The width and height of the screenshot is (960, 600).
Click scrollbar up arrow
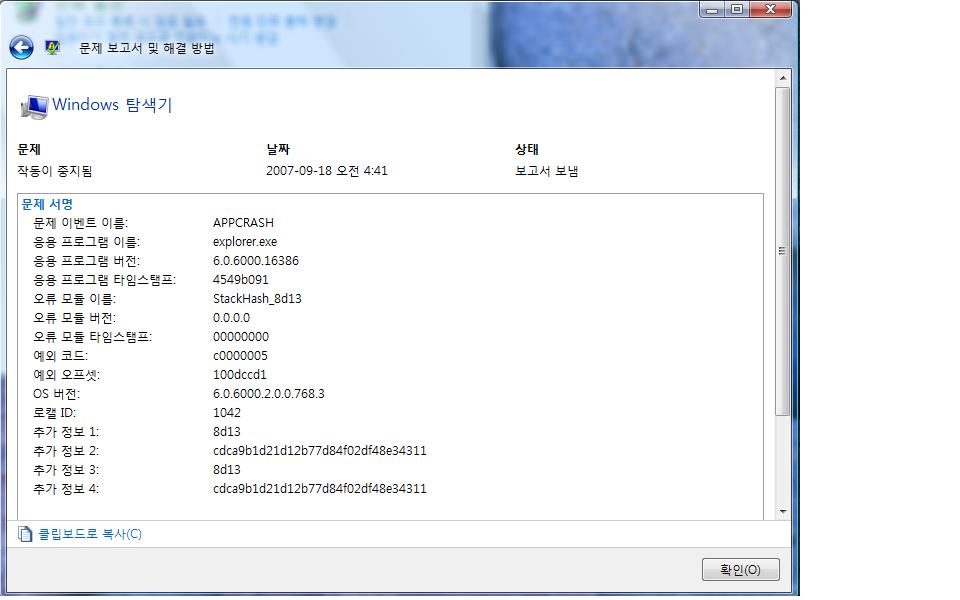click(x=782, y=78)
